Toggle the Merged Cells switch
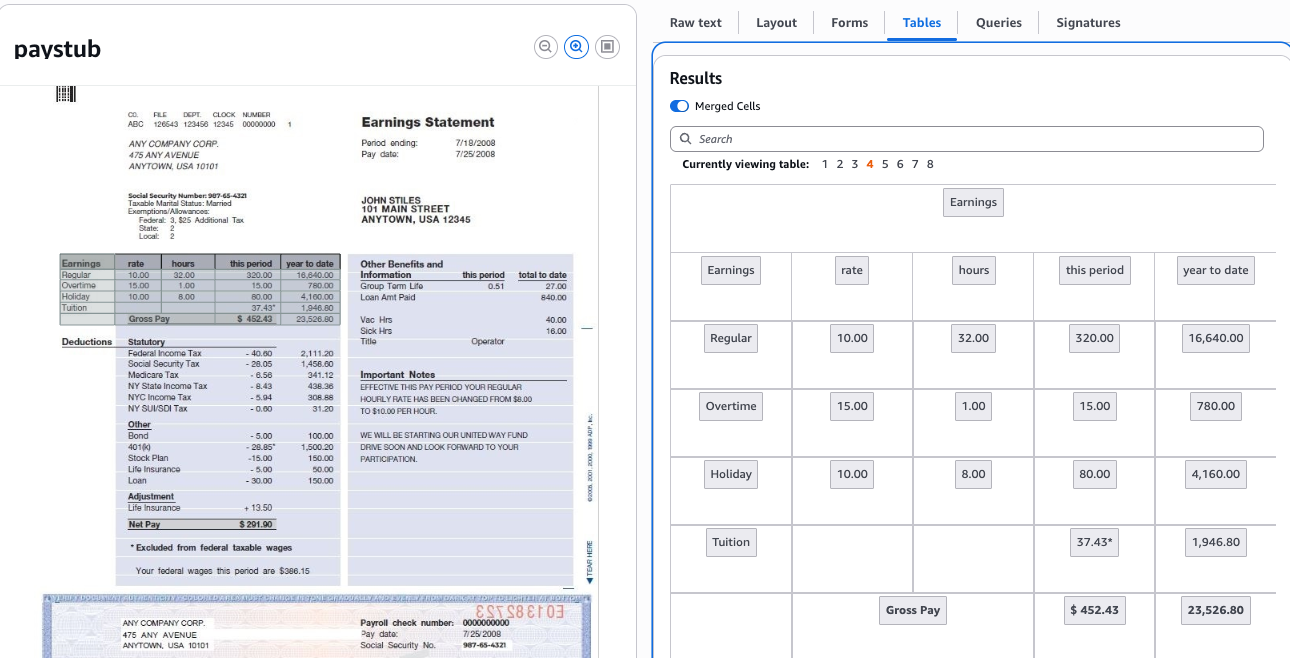1290x658 pixels. [680, 106]
